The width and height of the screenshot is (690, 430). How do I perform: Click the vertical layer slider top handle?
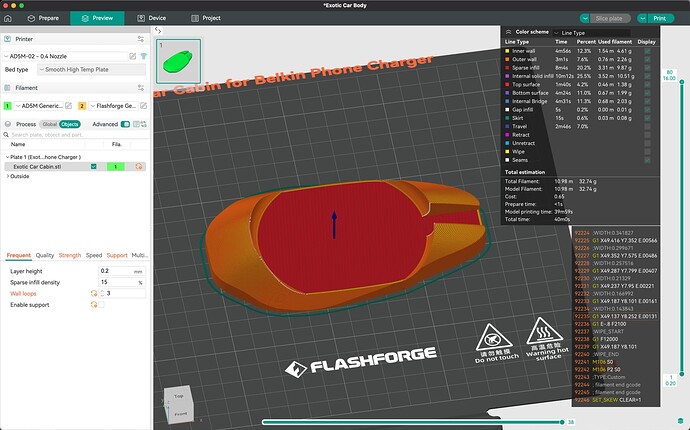click(x=682, y=82)
